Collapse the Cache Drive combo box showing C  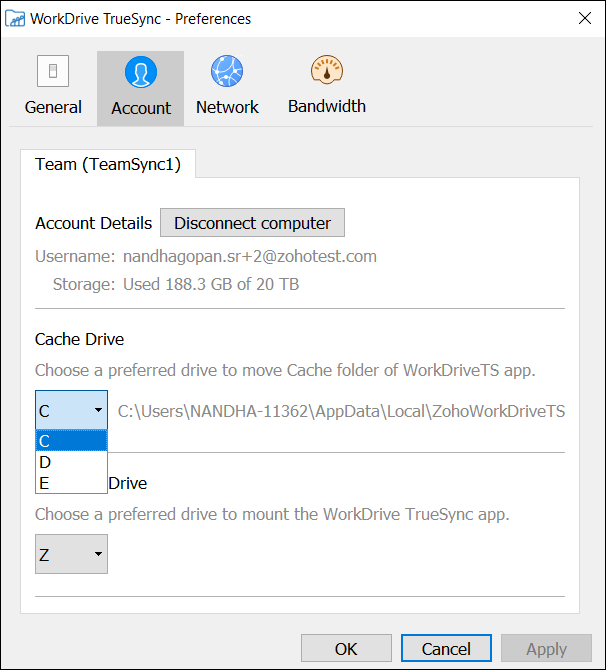point(71,411)
